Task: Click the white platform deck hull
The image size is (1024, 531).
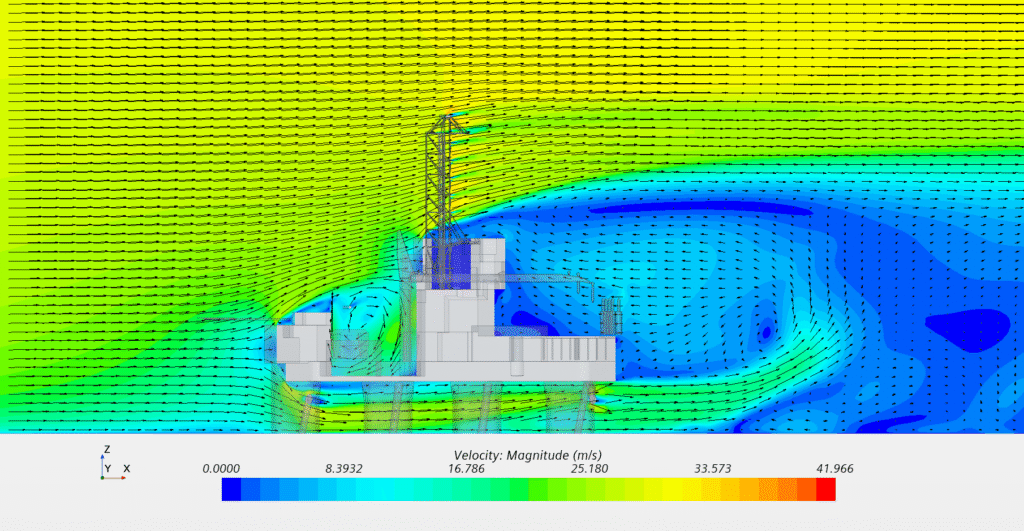Action: point(450,370)
